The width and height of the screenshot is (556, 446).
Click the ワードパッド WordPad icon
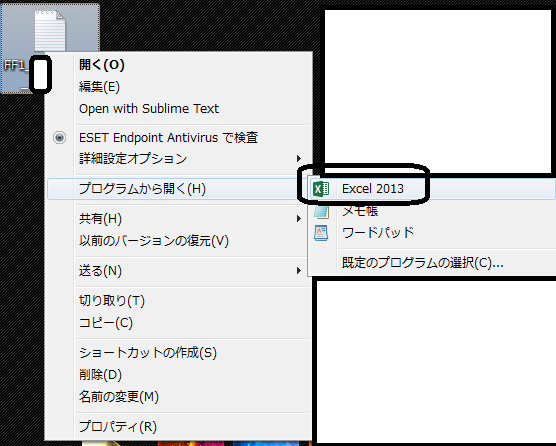(x=321, y=233)
